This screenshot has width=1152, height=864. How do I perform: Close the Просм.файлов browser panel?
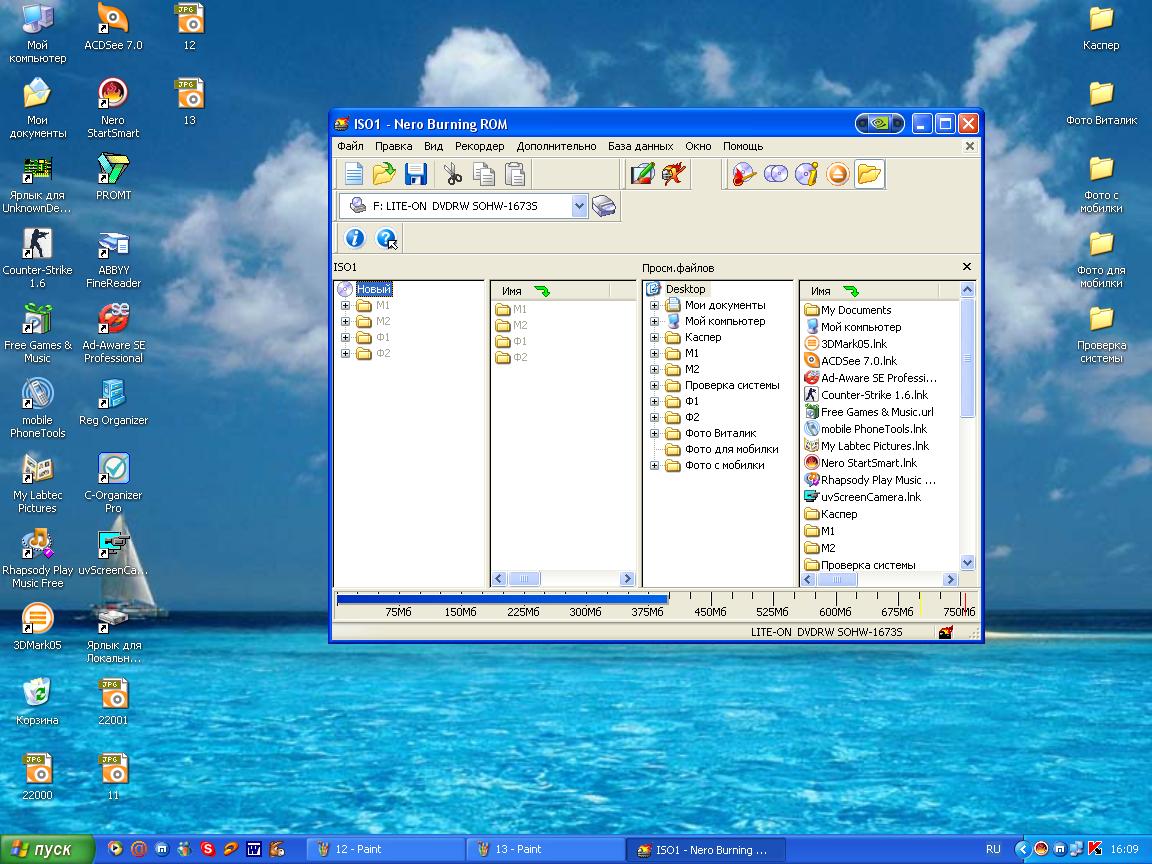(x=967, y=267)
